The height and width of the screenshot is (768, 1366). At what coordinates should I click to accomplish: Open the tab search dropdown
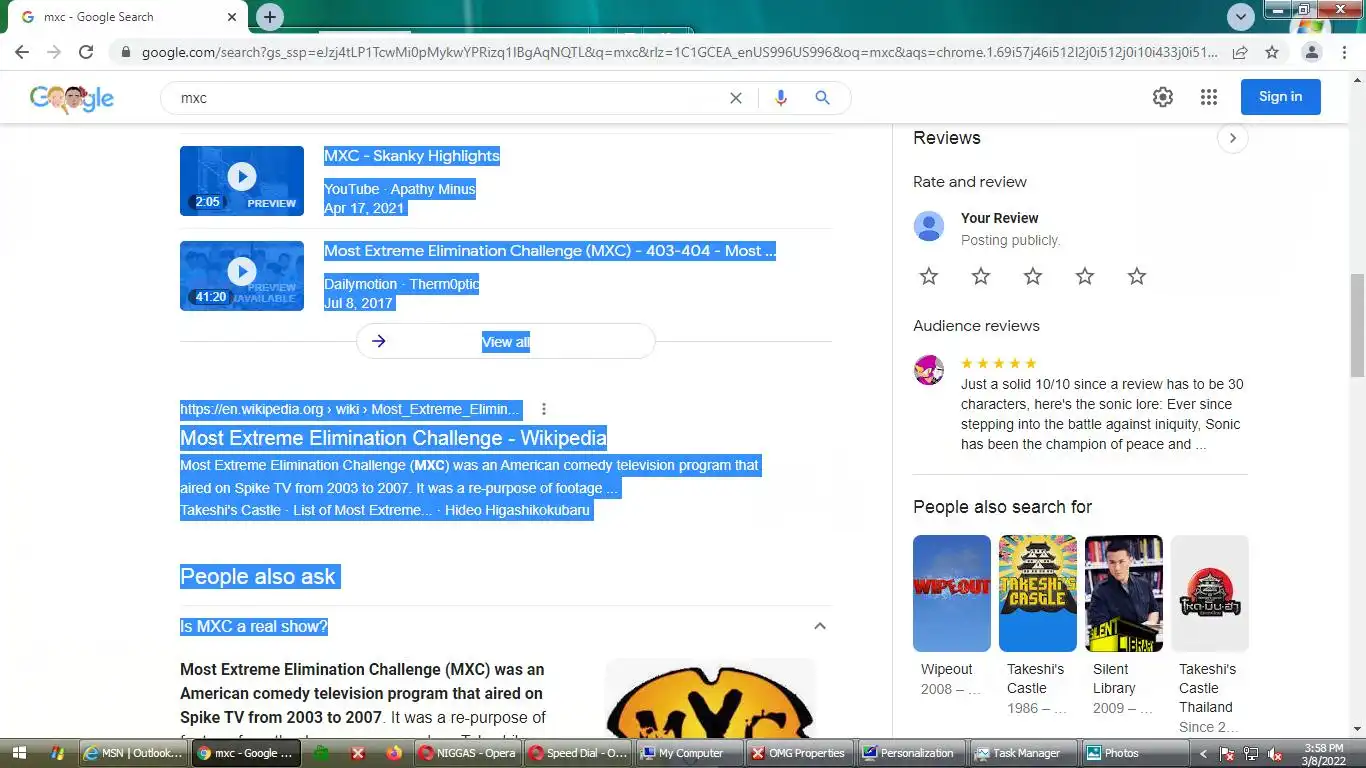click(x=1241, y=17)
